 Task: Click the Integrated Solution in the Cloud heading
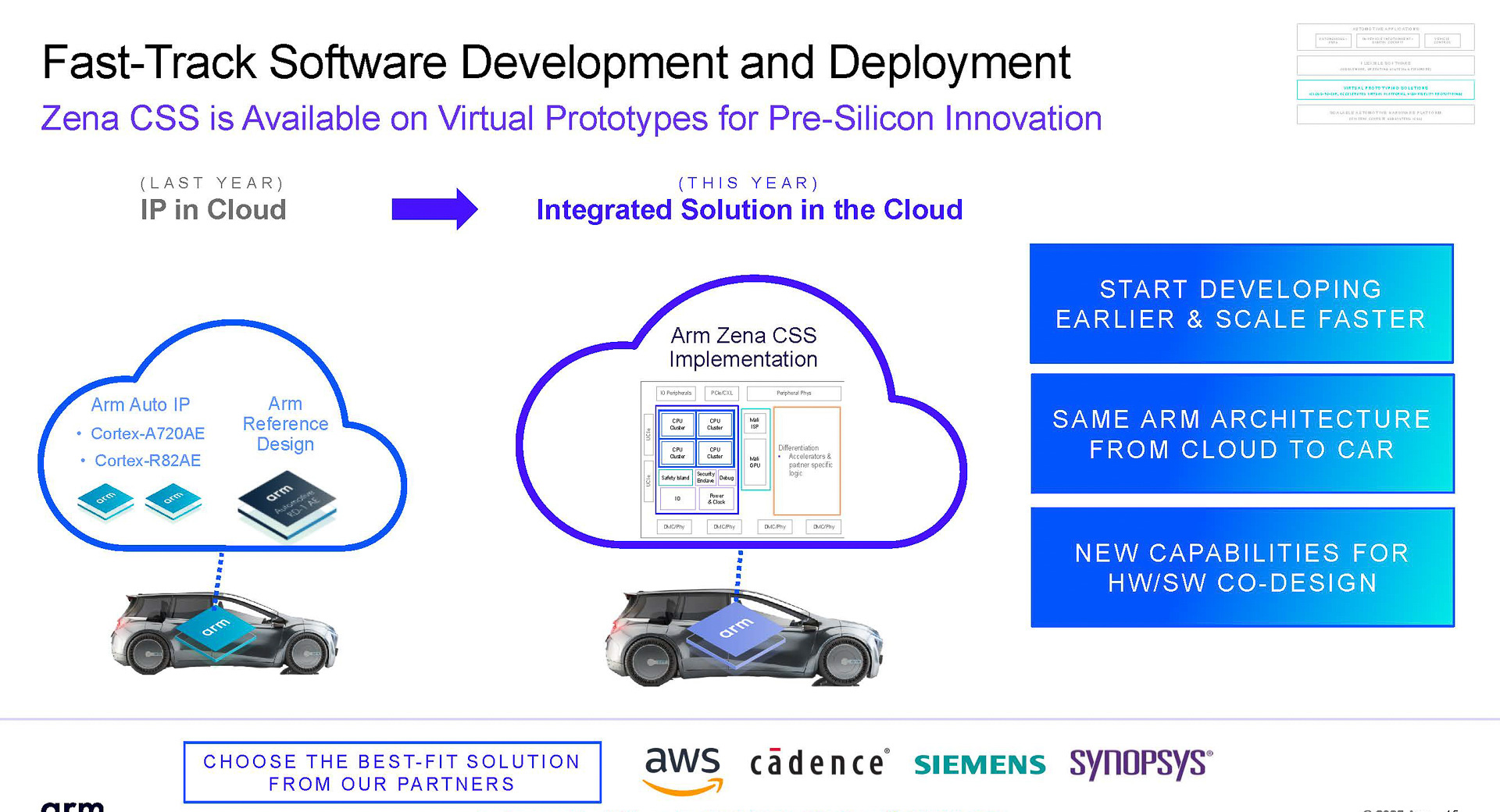pos(749,210)
